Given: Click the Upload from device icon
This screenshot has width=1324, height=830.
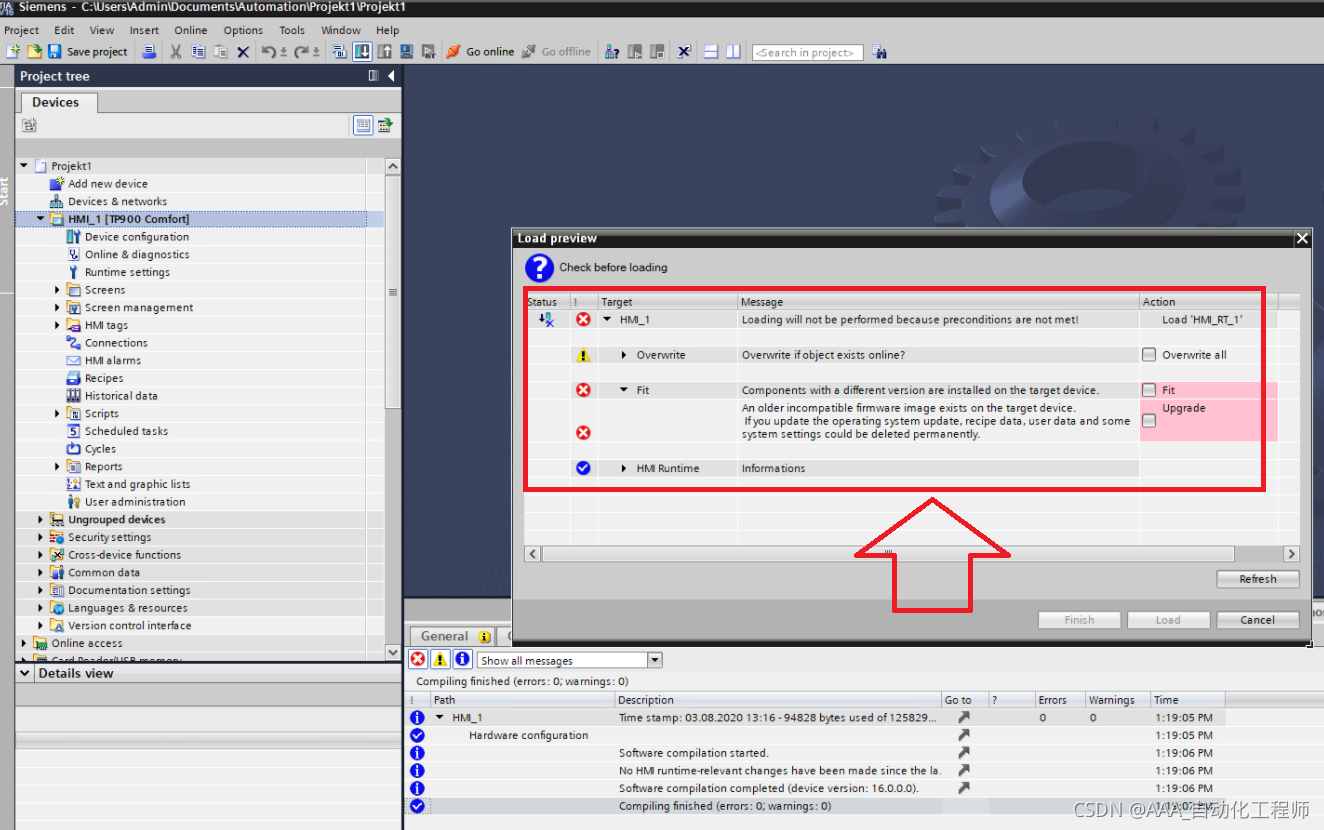Looking at the screenshot, I should click(384, 52).
